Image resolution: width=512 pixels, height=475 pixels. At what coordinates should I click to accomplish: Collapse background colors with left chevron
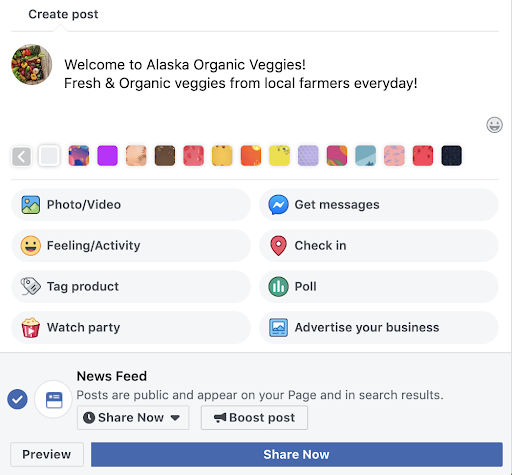point(22,156)
